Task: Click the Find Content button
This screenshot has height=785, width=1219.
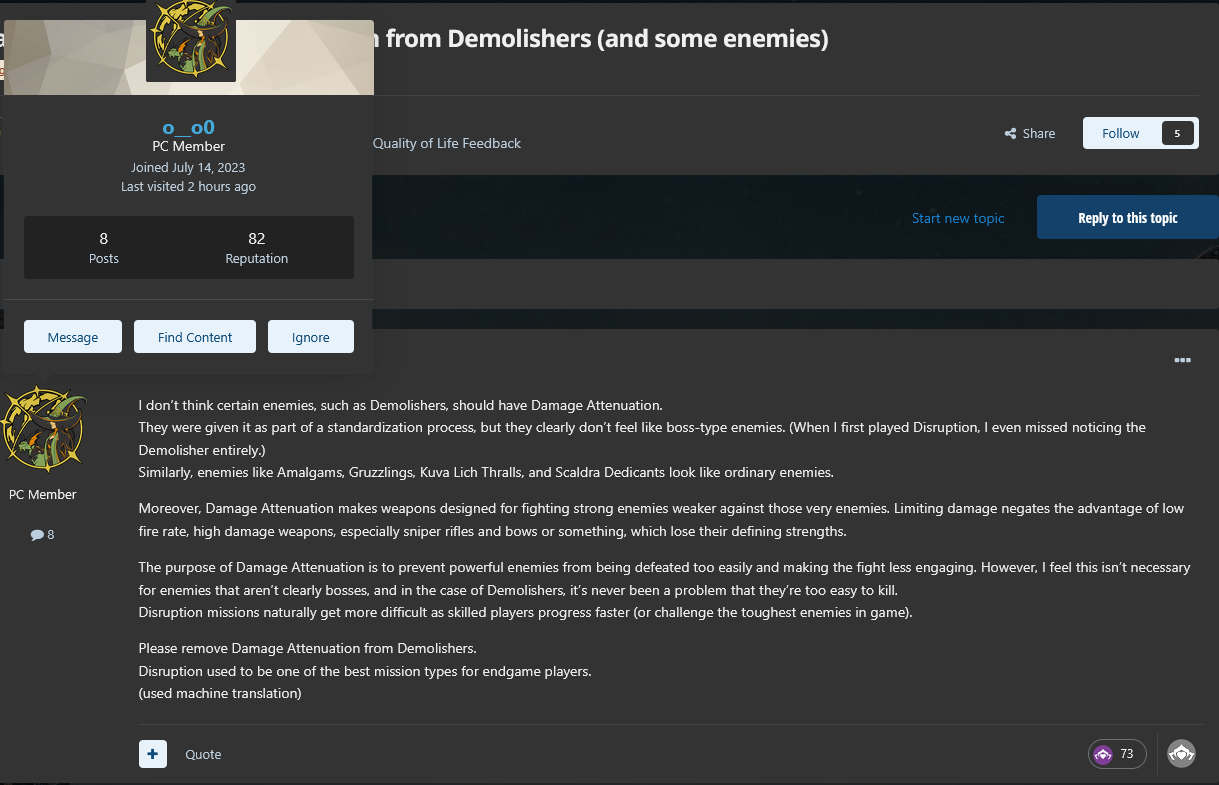Action: (x=195, y=337)
